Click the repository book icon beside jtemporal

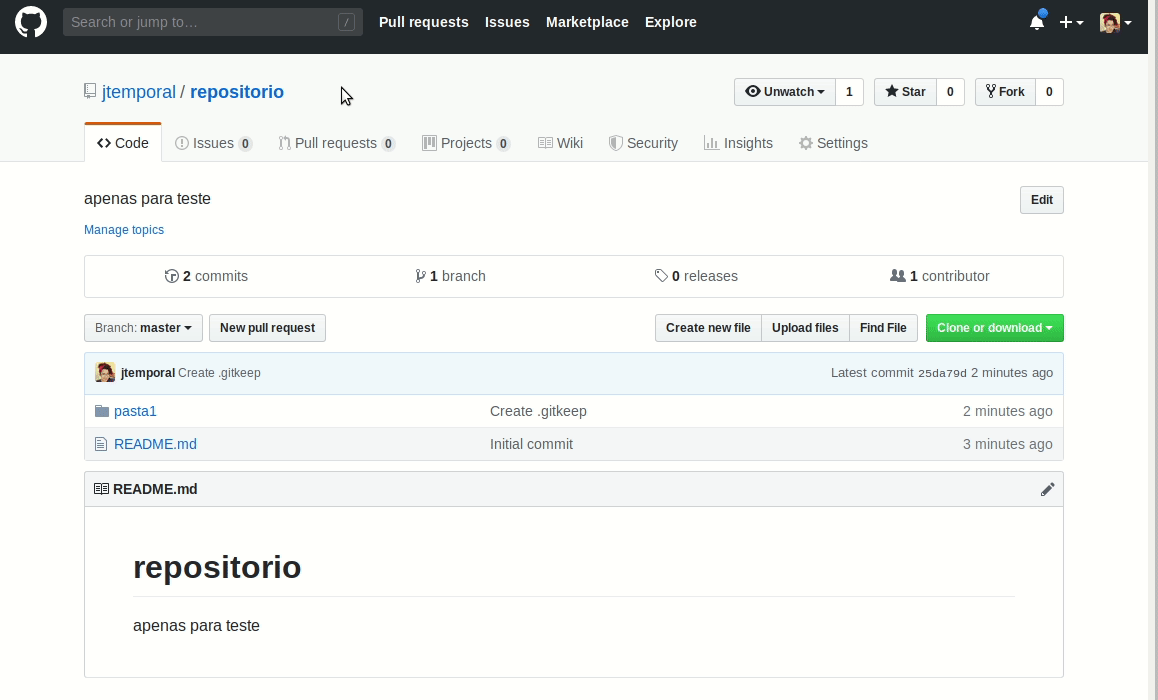90,92
